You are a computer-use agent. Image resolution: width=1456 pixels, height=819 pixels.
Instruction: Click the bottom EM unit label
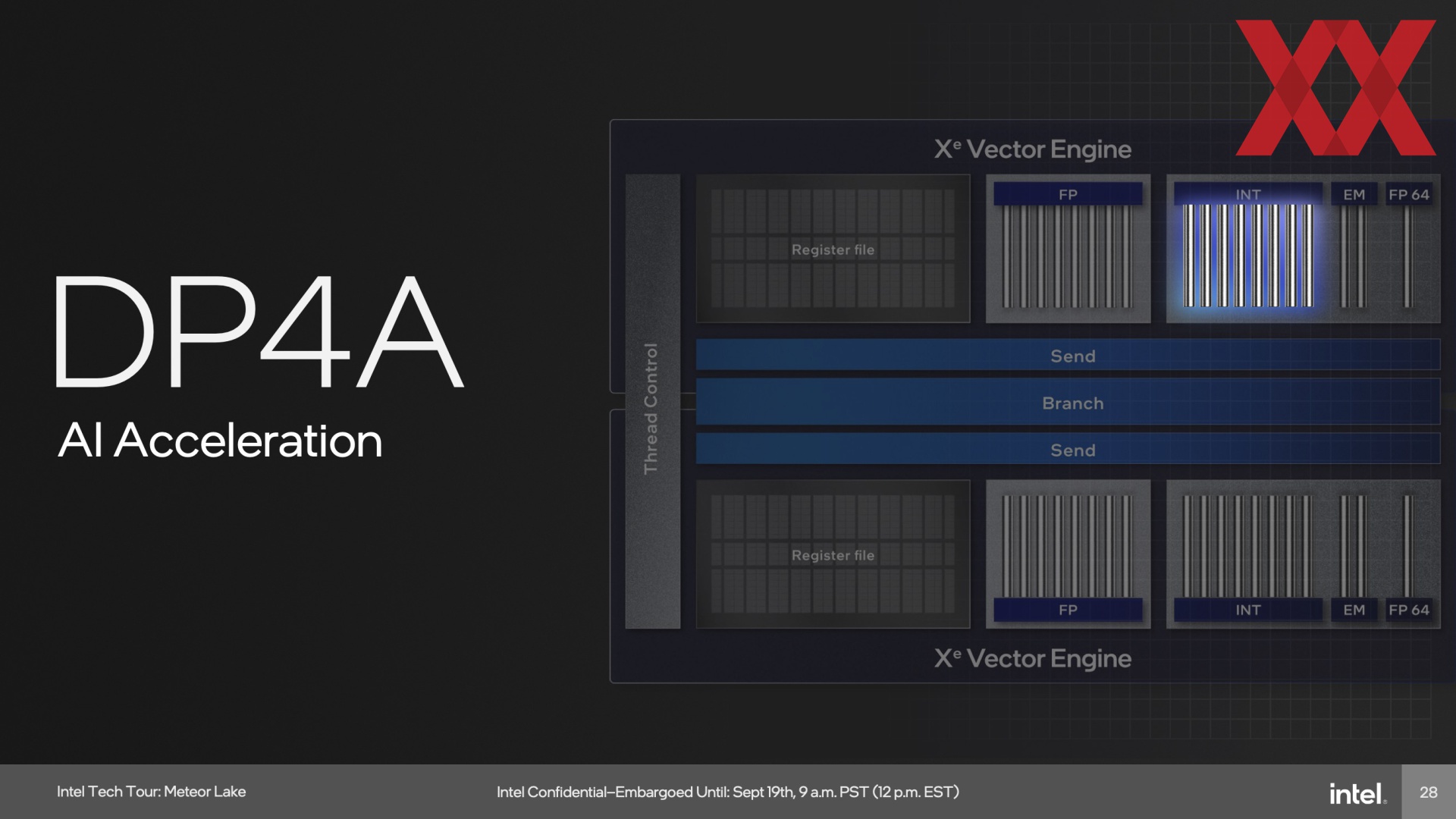click(1354, 610)
